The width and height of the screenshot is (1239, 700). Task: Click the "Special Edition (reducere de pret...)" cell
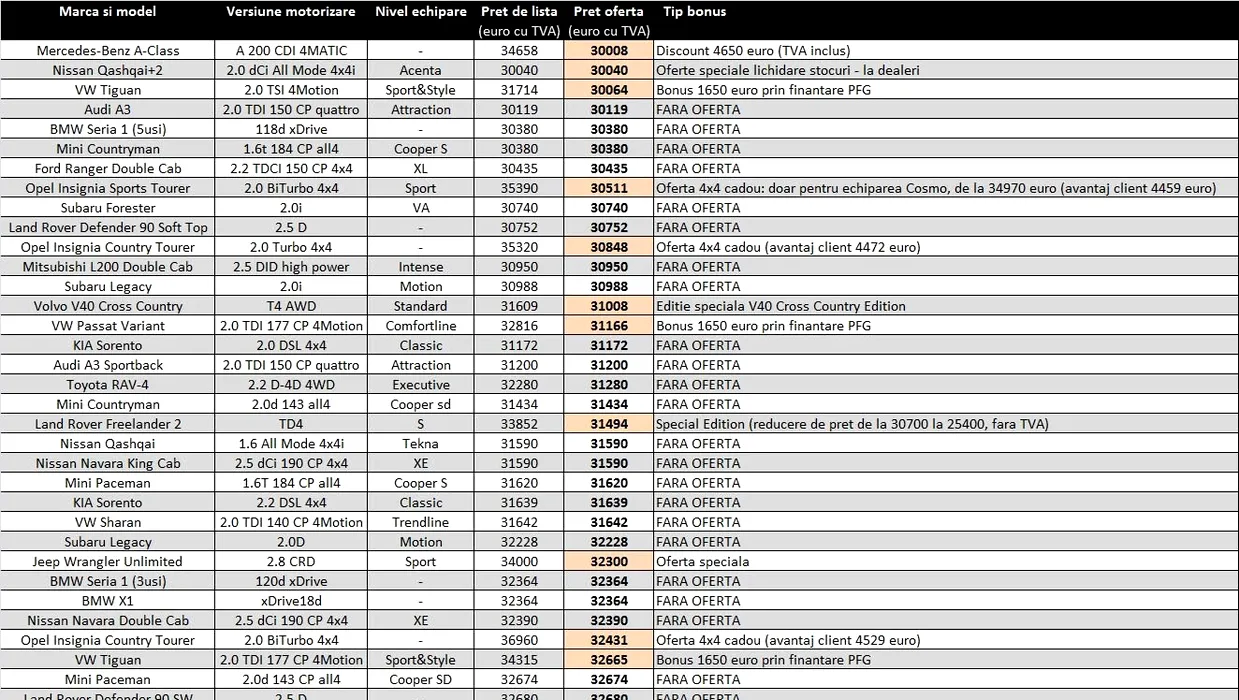[x=946, y=424]
